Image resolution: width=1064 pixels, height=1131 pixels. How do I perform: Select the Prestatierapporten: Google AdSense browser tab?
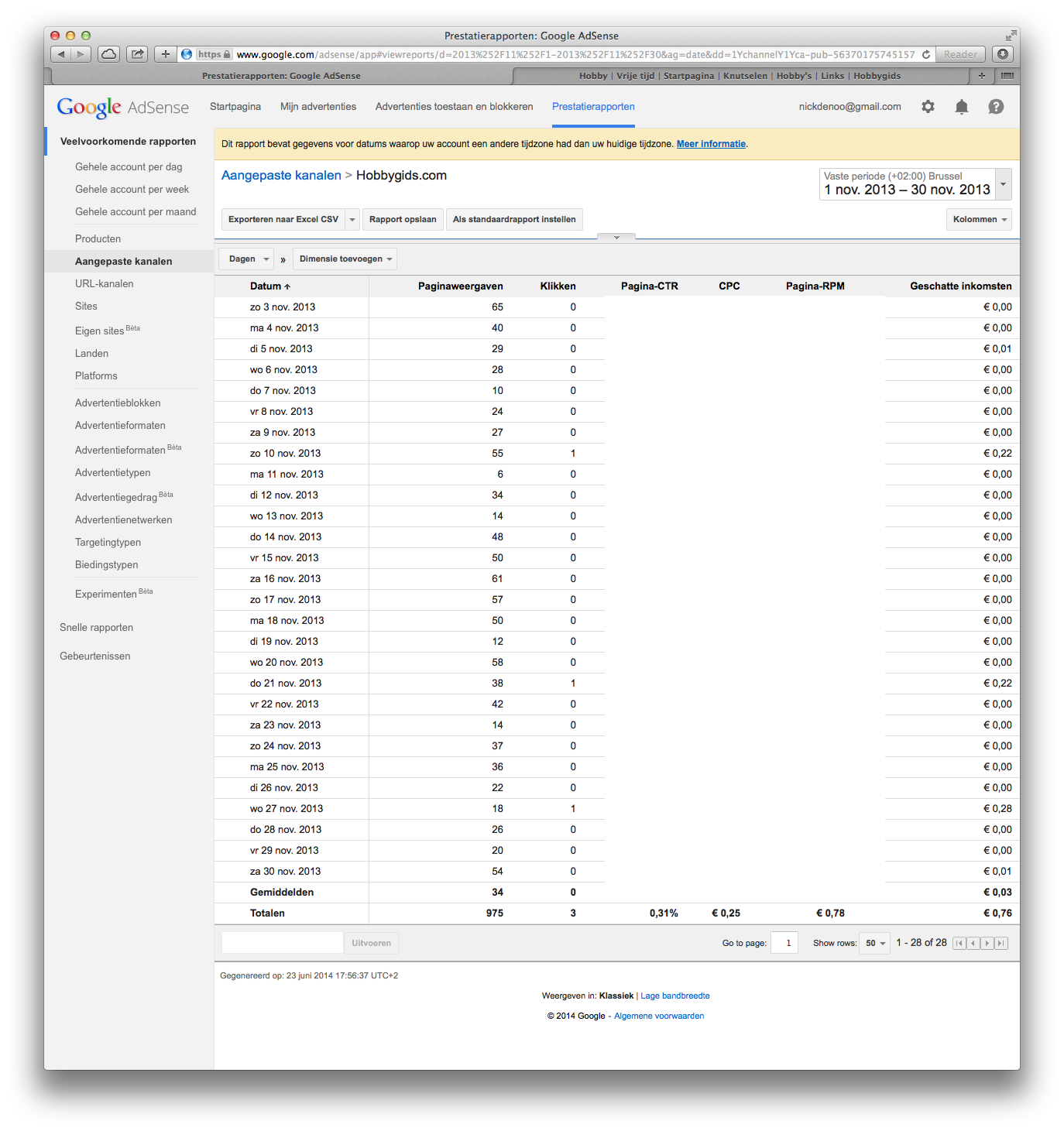pyautogui.click(x=281, y=76)
